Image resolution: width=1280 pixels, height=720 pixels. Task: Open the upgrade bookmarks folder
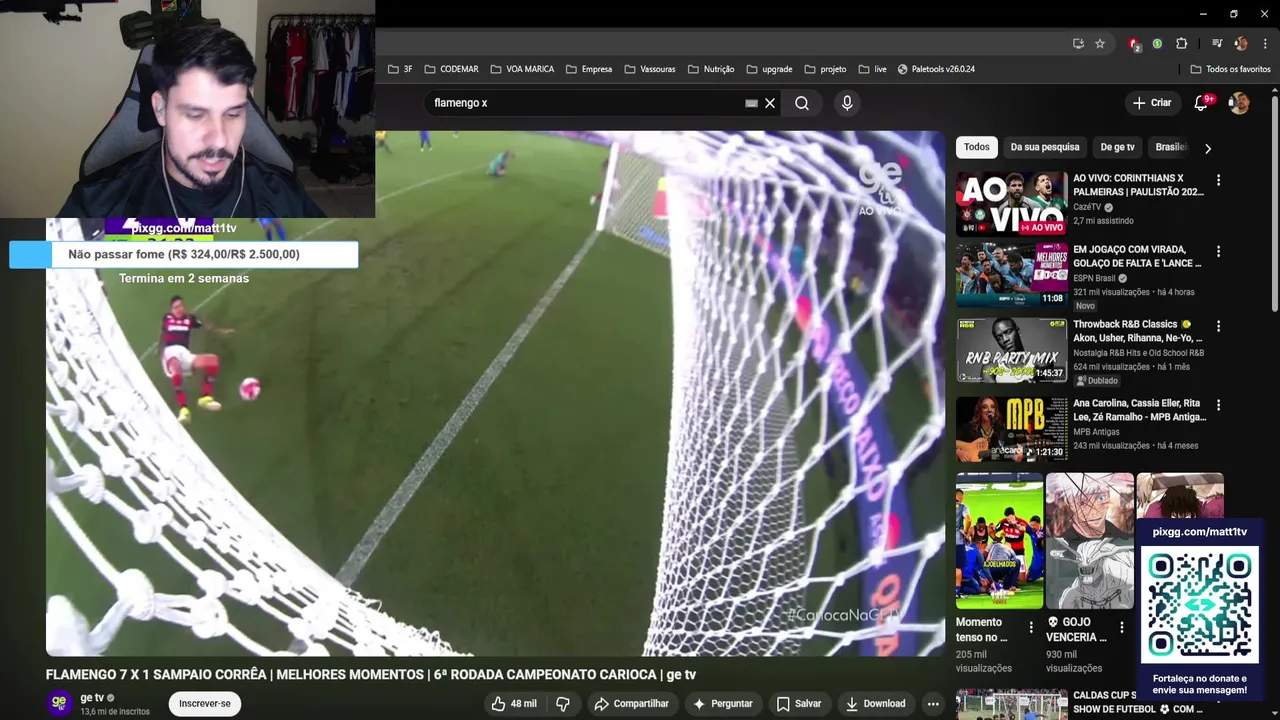click(x=769, y=69)
